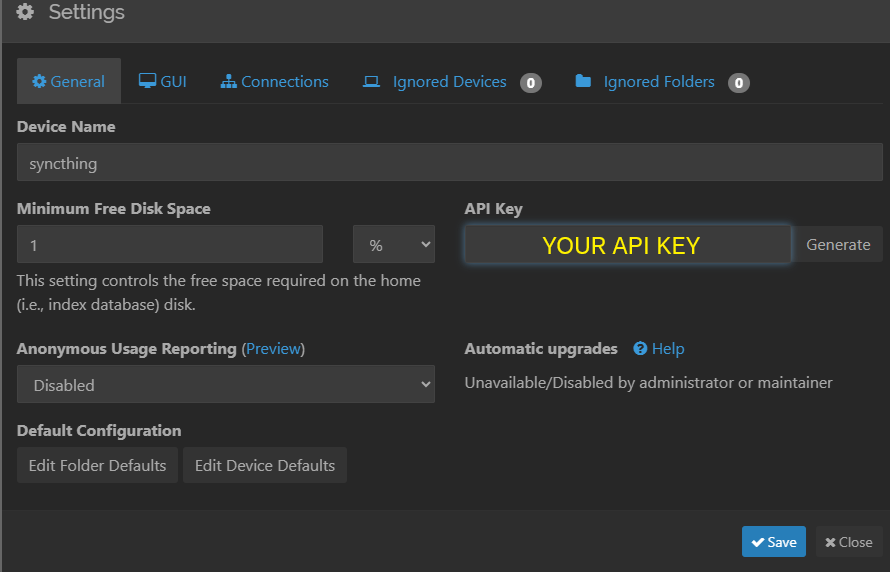Open the Ignored Folders tab
The width and height of the screenshot is (890, 572).
[662, 82]
